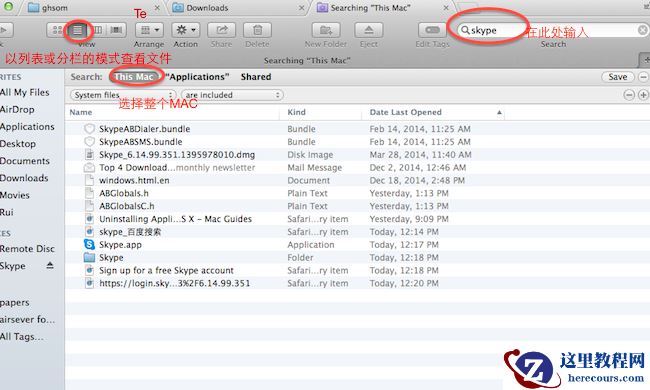Click the New Folder toolbar icon
The image size is (650, 390).
(x=325, y=30)
